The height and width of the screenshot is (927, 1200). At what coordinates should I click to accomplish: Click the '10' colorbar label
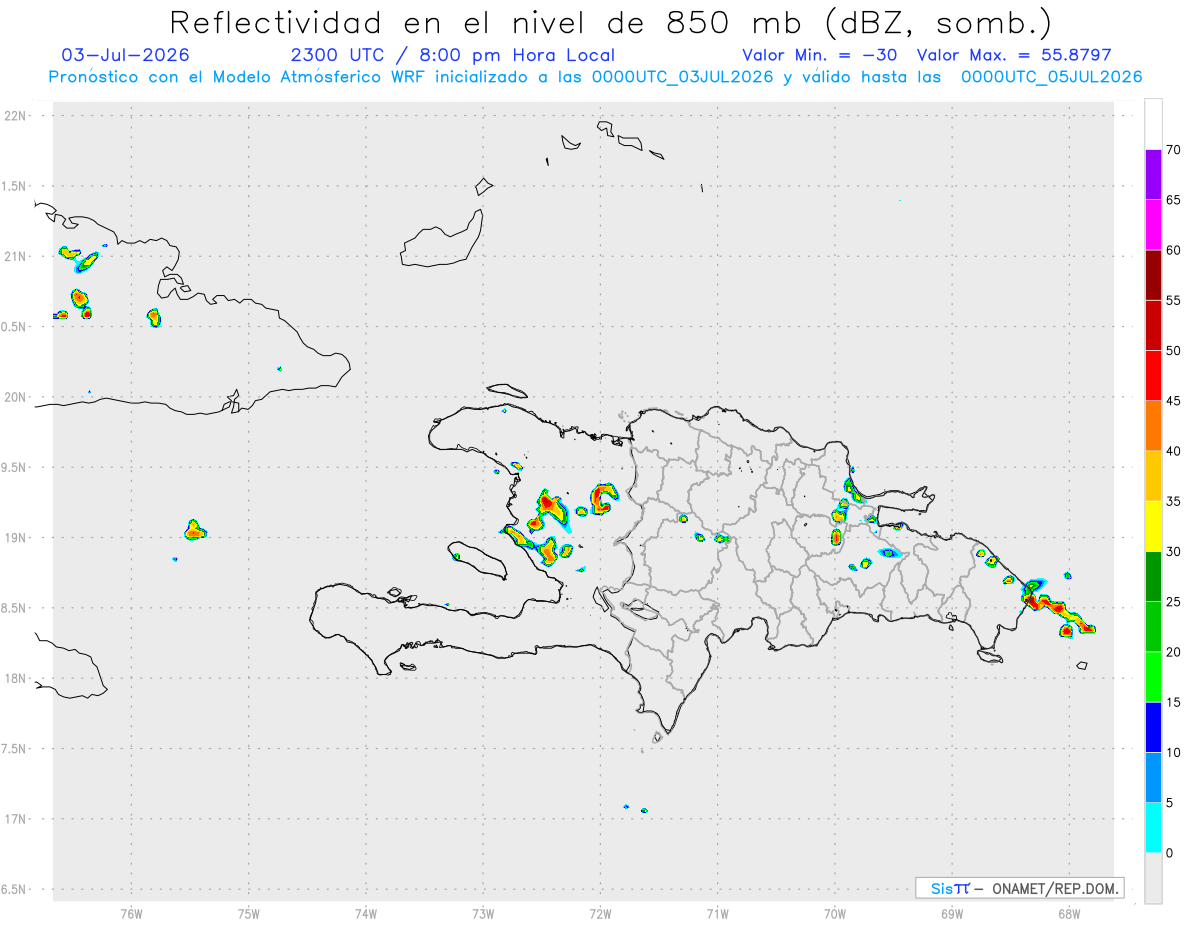click(x=1173, y=753)
